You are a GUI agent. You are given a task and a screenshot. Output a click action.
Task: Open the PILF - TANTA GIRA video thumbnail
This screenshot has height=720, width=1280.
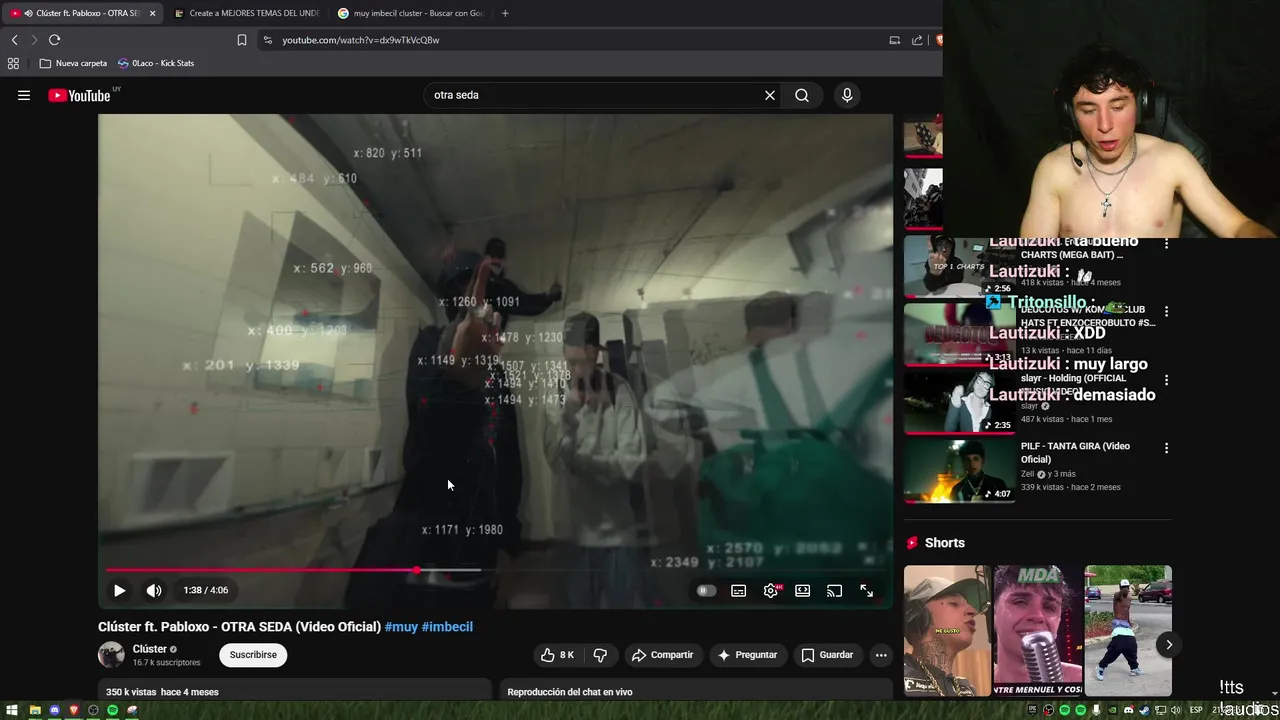tap(959, 471)
